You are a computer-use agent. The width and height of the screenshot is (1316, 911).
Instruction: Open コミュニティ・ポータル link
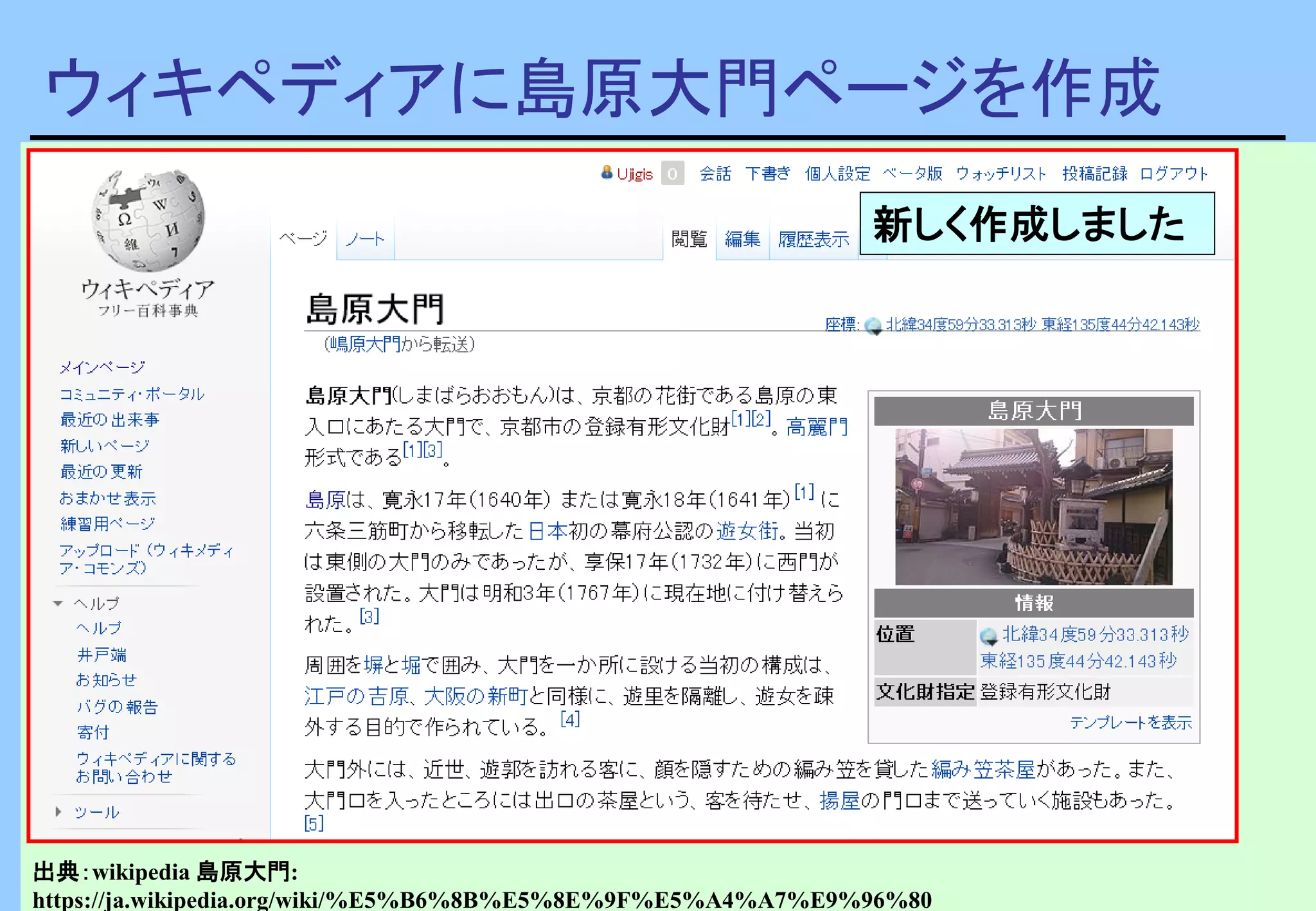(132, 394)
